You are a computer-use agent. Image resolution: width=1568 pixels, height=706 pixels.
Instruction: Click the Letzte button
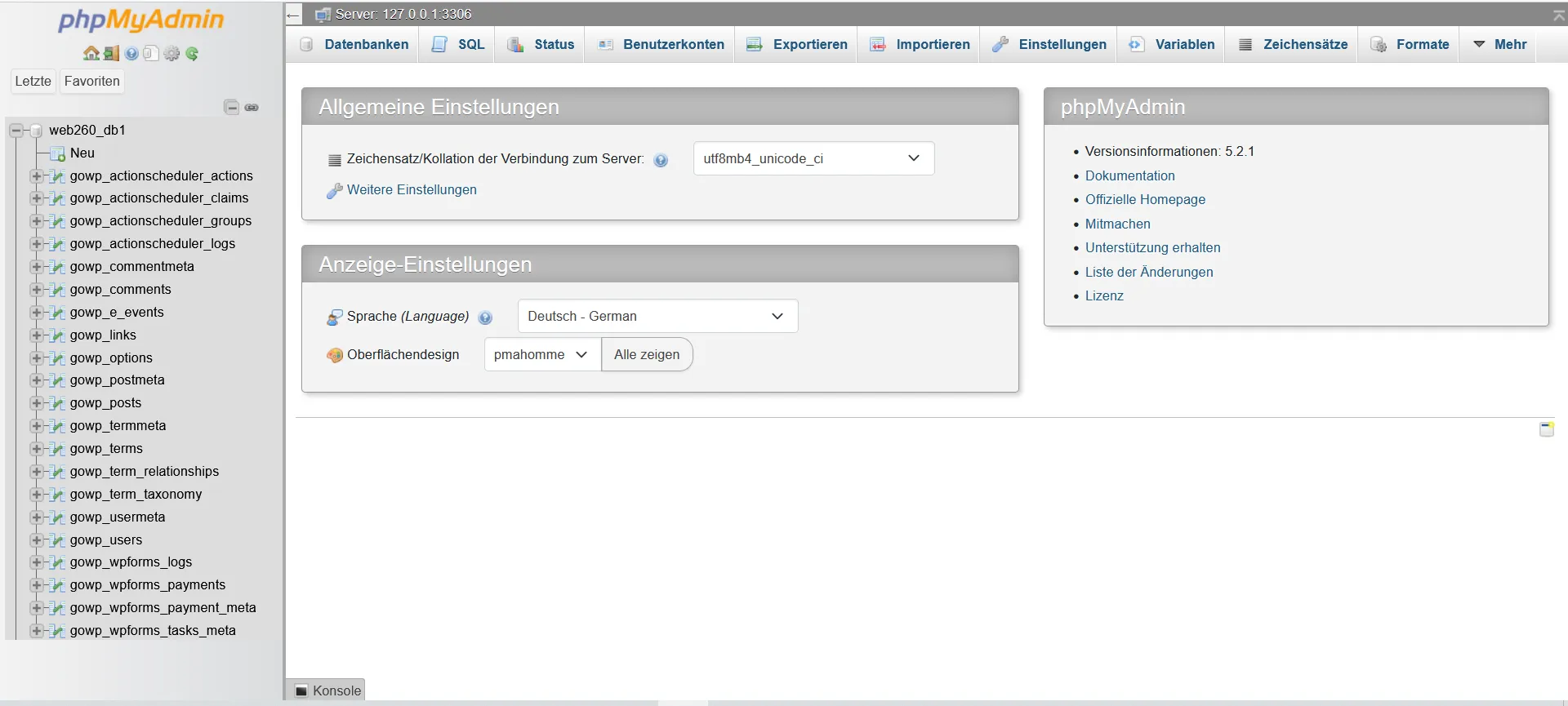coord(33,82)
